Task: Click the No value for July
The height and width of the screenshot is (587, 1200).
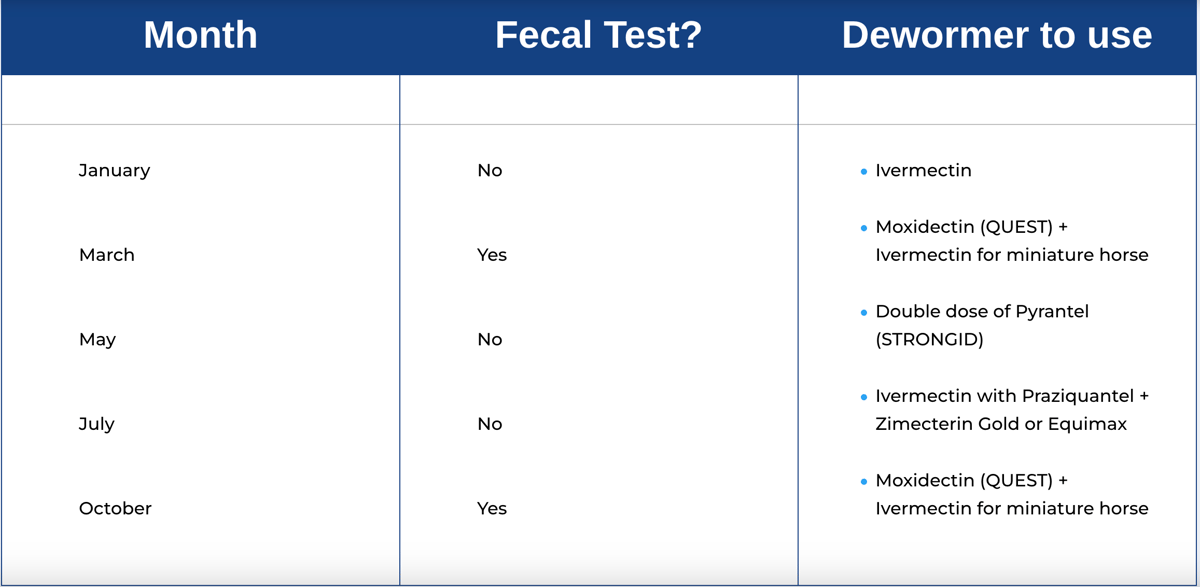Action: [x=490, y=424]
